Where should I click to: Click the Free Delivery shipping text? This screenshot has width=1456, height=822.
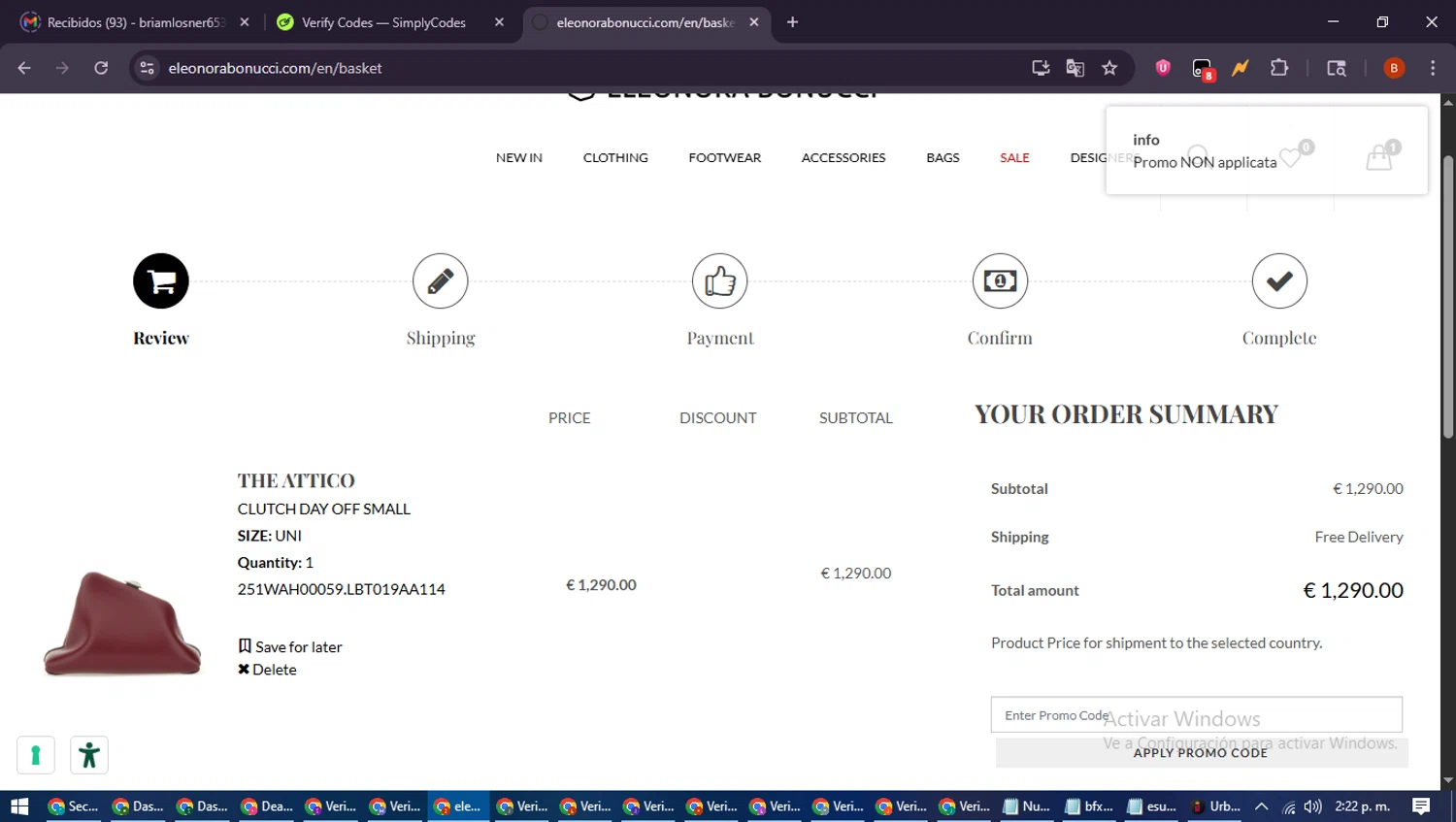pyautogui.click(x=1359, y=537)
